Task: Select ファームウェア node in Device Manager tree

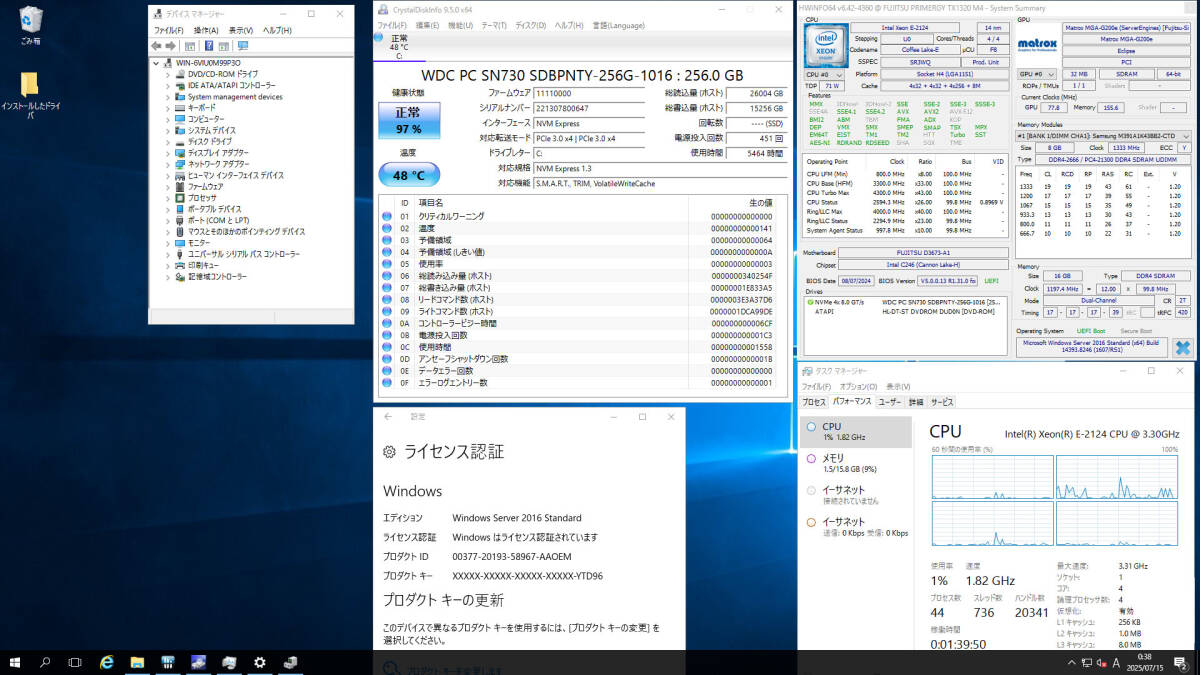Action: tap(205, 187)
